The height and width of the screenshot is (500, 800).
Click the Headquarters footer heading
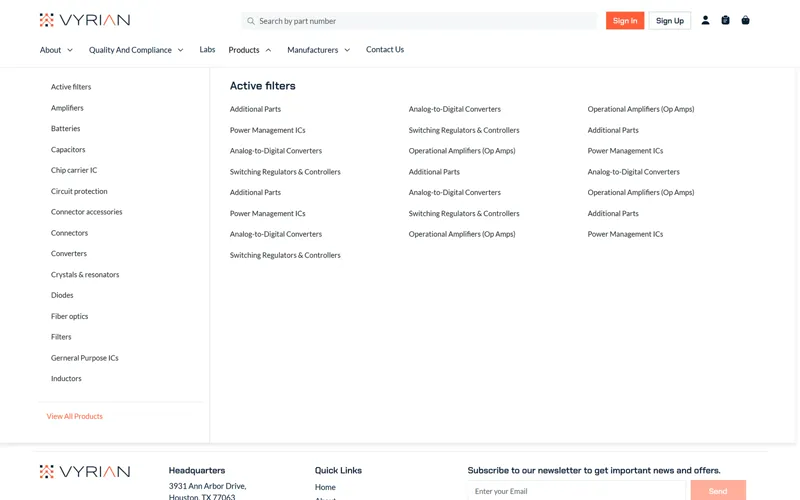tap(197, 470)
